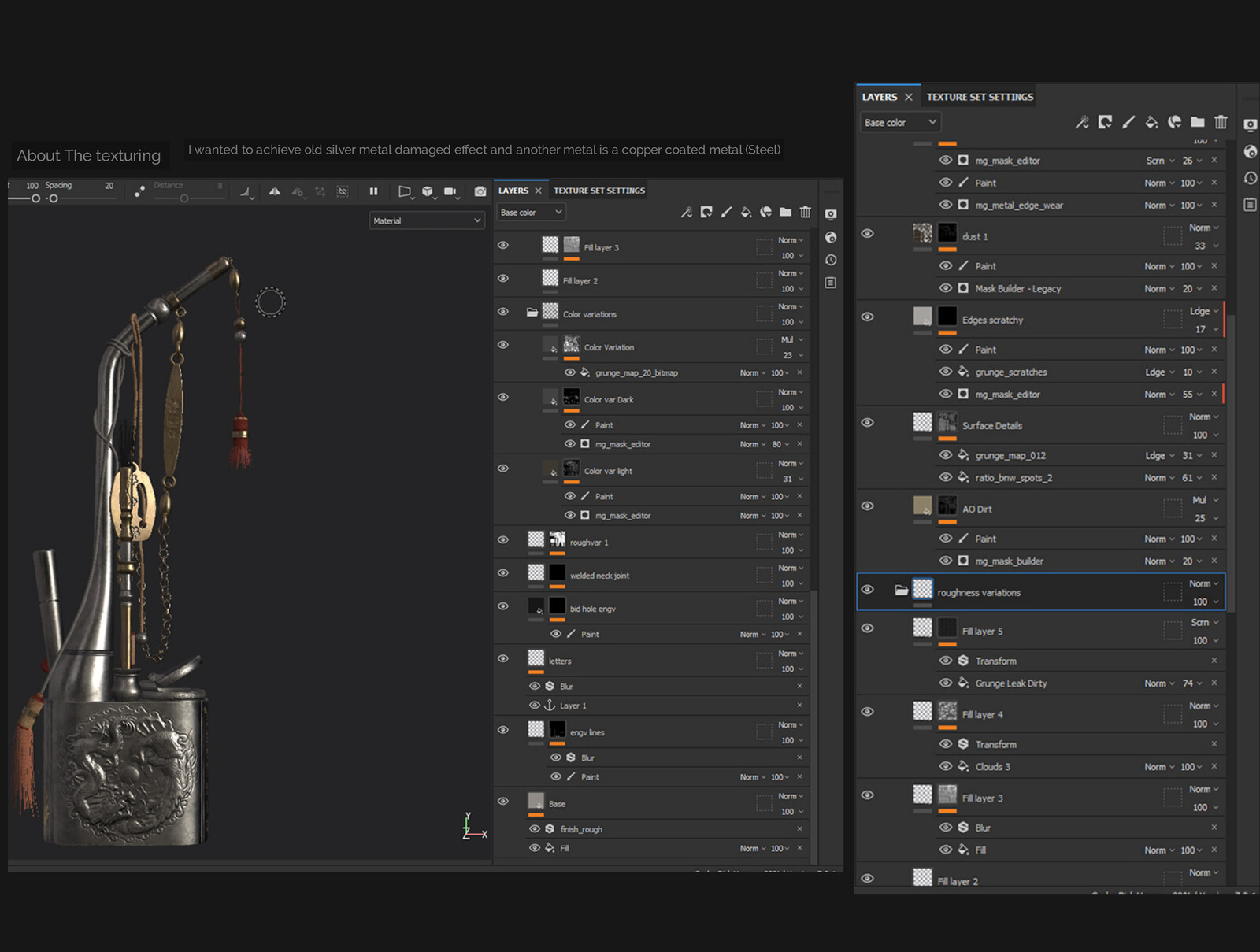Open history clock icon on far right dock
The height and width of the screenshot is (952, 1260).
point(1250,178)
